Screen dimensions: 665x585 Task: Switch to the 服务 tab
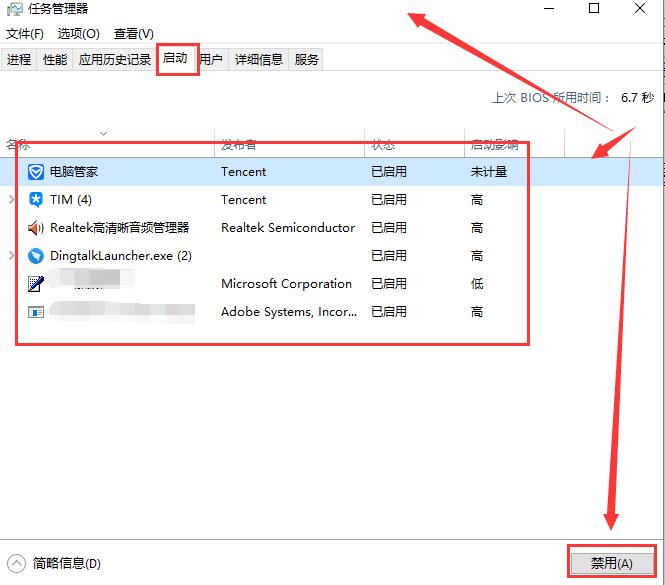[x=307, y=60]
